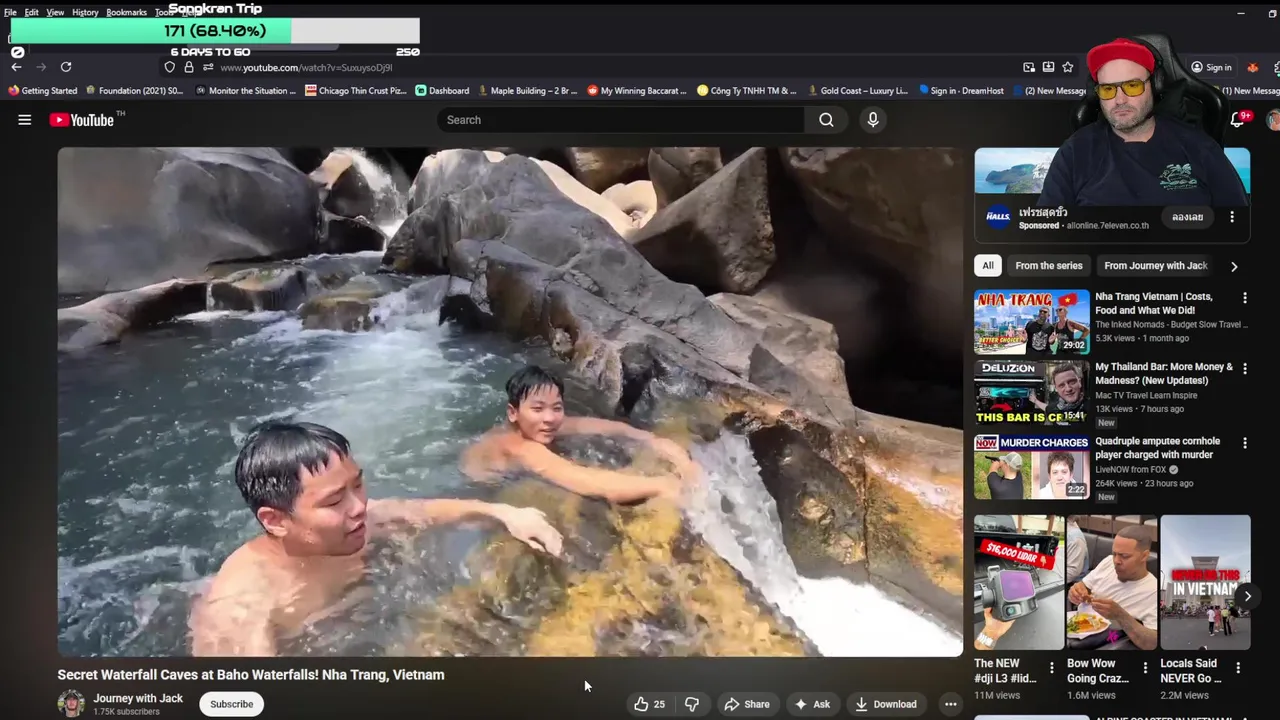Viewport: 1280px width, 720px height.
Task: Dislike the video with the thumbs down
Action: coord(692,704)
